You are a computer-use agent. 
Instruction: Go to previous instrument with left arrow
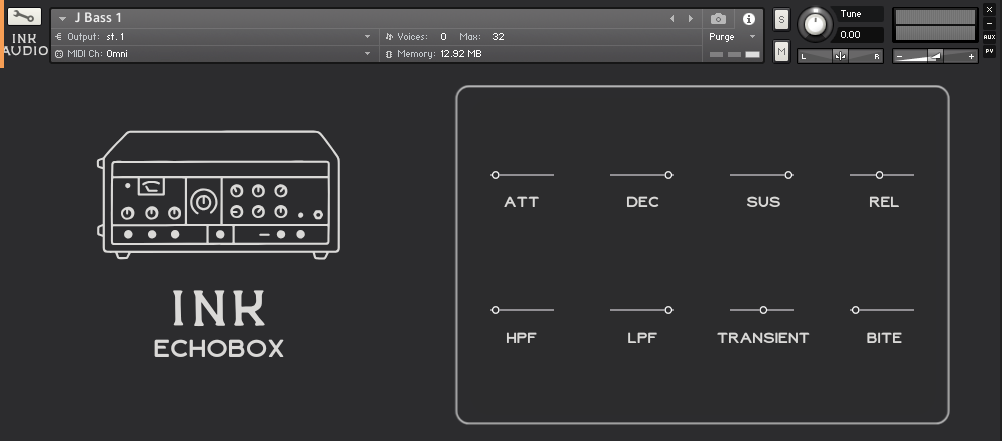coord(672,19)
